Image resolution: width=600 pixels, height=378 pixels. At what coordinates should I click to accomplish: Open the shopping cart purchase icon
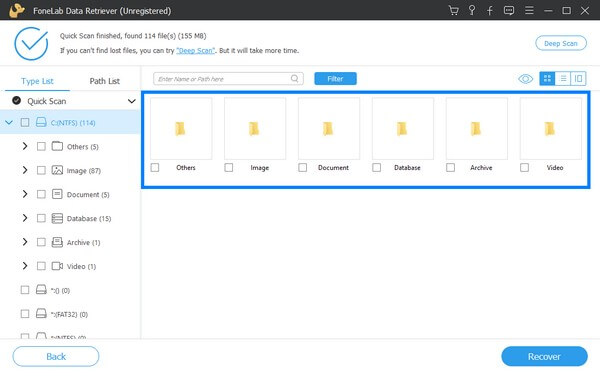(453, 10)
